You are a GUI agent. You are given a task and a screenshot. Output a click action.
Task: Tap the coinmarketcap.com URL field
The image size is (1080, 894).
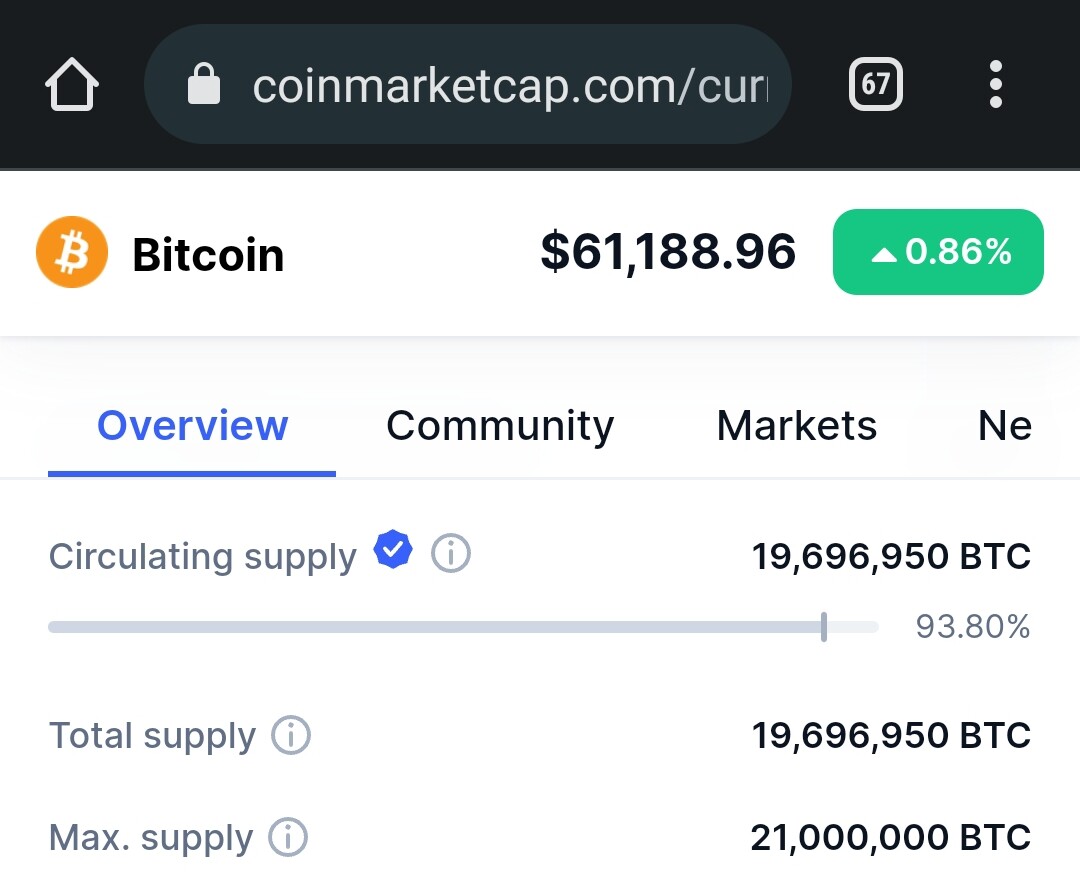[468, 84]
